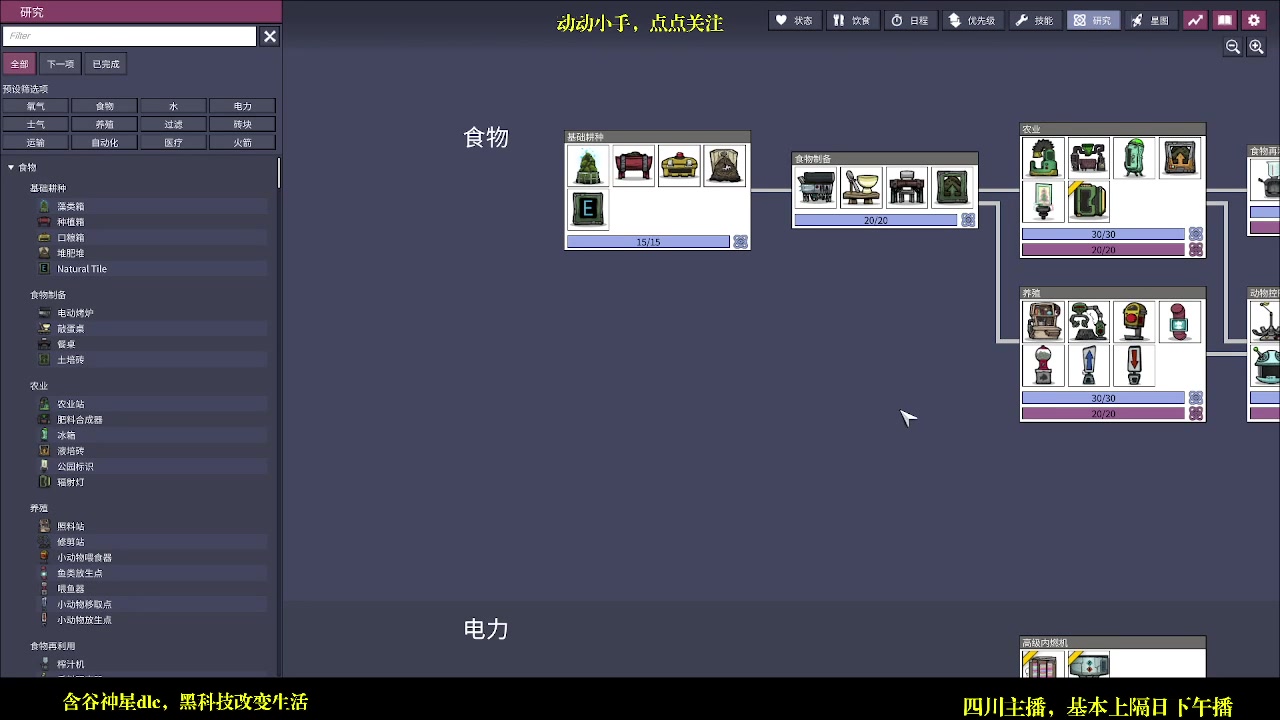1280x720 pixels.
Task: Select 藻类箱 in the sidebar list
Action: click(152, 206)
